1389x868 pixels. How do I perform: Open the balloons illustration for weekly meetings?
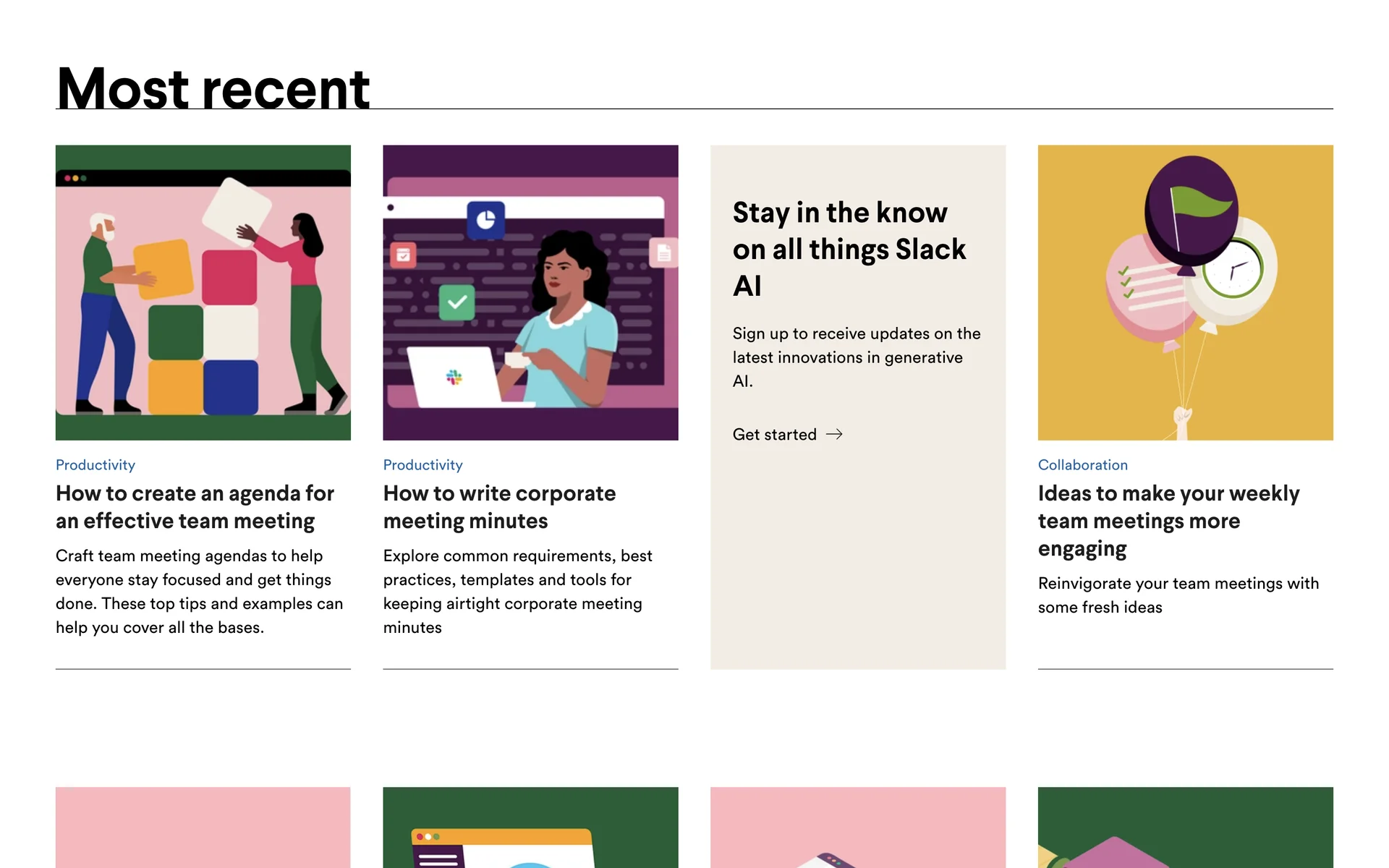coord(1185,292)
